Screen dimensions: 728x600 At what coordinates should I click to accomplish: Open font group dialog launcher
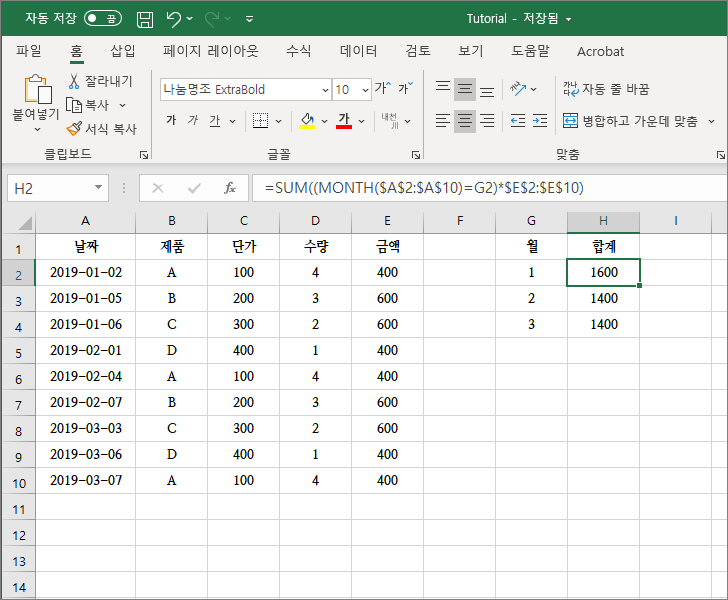tap(416, 155)
